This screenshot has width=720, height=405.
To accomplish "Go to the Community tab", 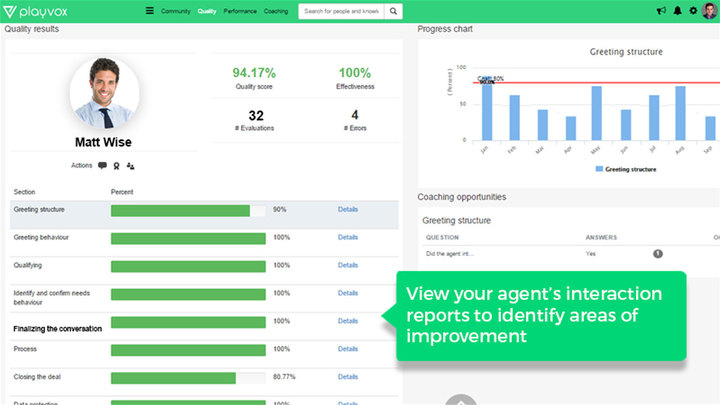I will (175, 11).
